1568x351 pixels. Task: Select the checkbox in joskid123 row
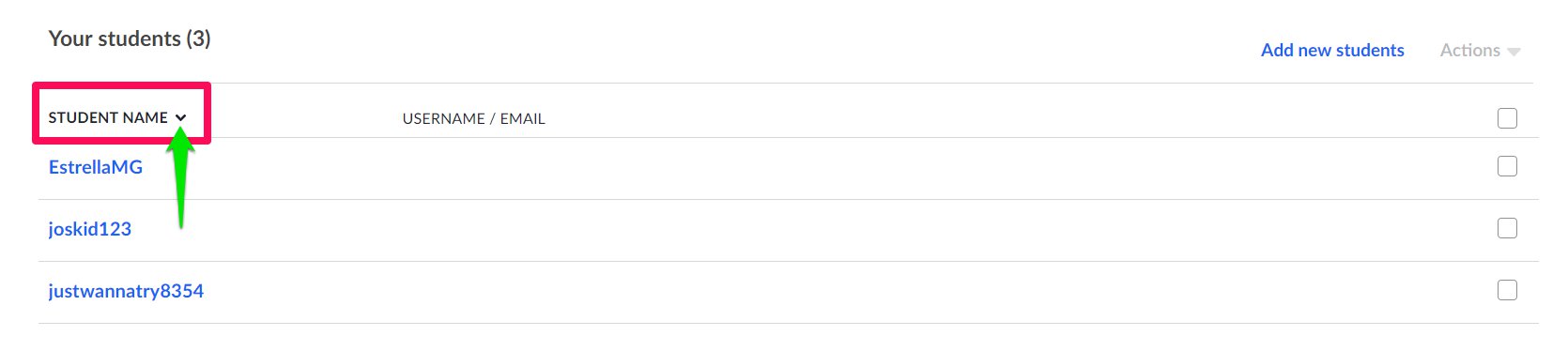[1507, 228]
